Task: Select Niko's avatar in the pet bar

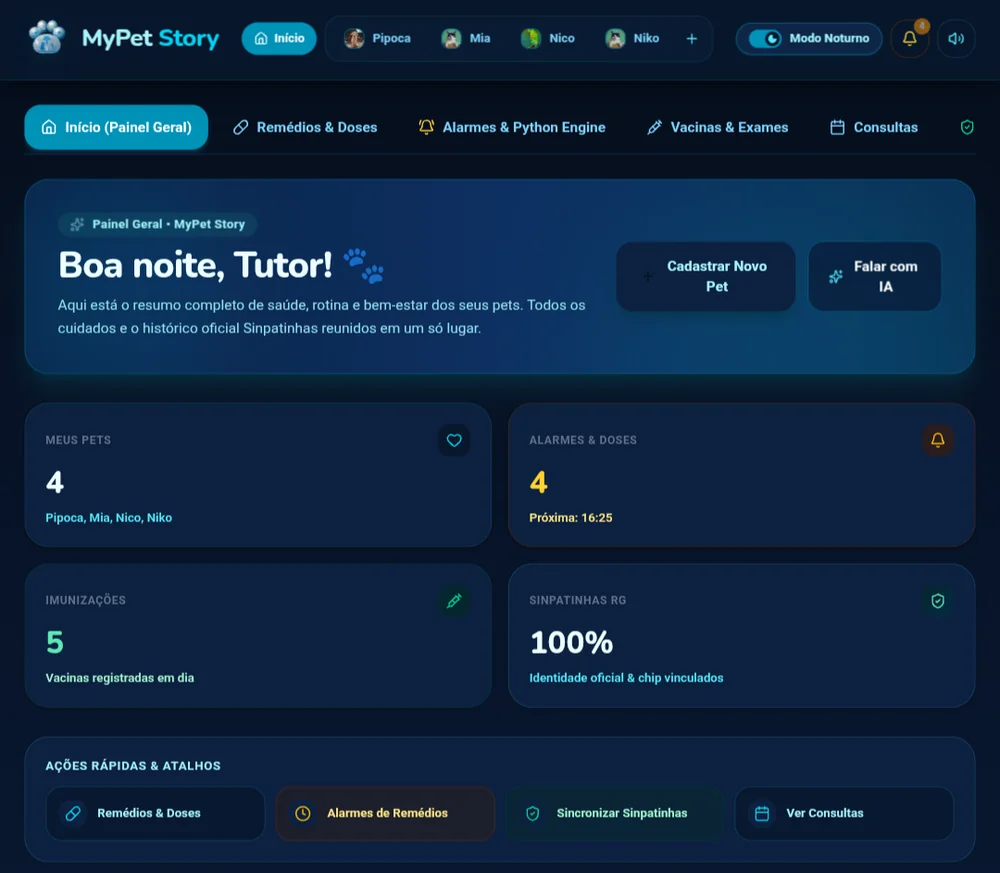Action: (x=615, y=38)
